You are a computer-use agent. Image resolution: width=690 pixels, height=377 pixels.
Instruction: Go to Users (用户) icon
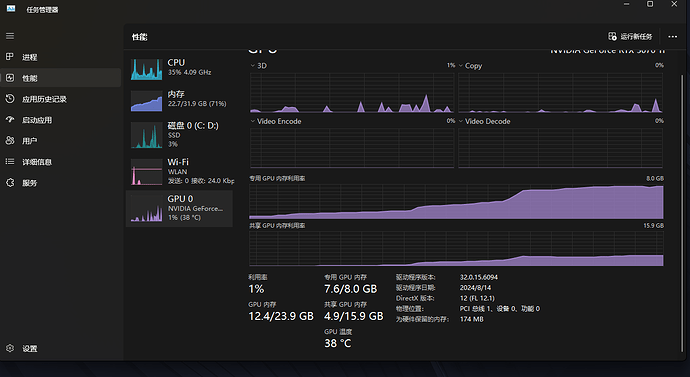tap(10, 141)
